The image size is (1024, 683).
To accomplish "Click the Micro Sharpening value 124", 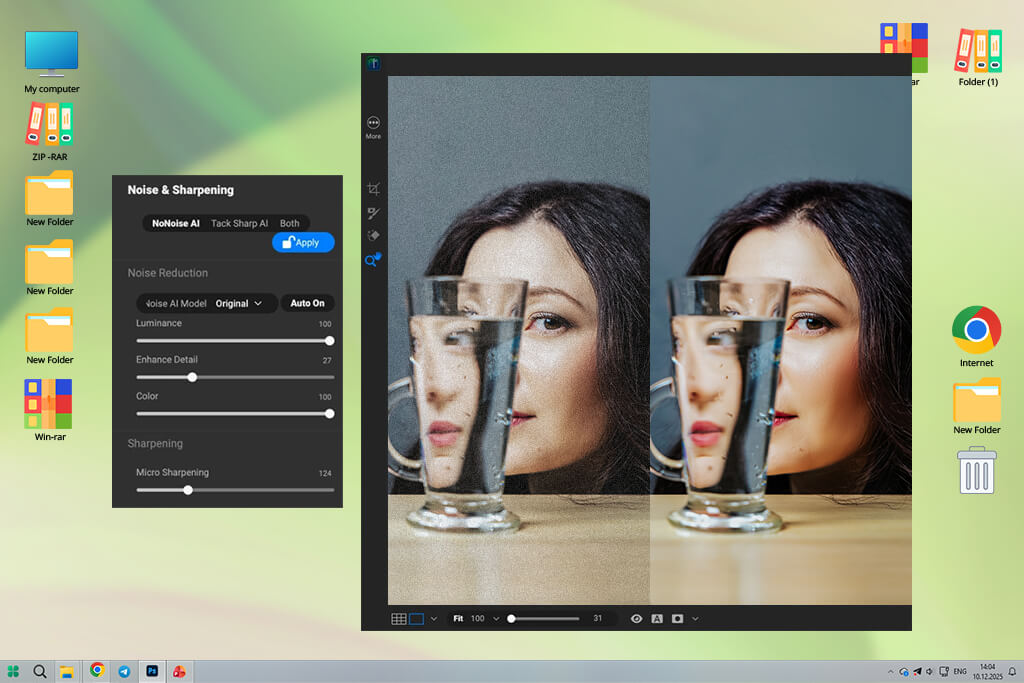I will [x=325, y=473].
